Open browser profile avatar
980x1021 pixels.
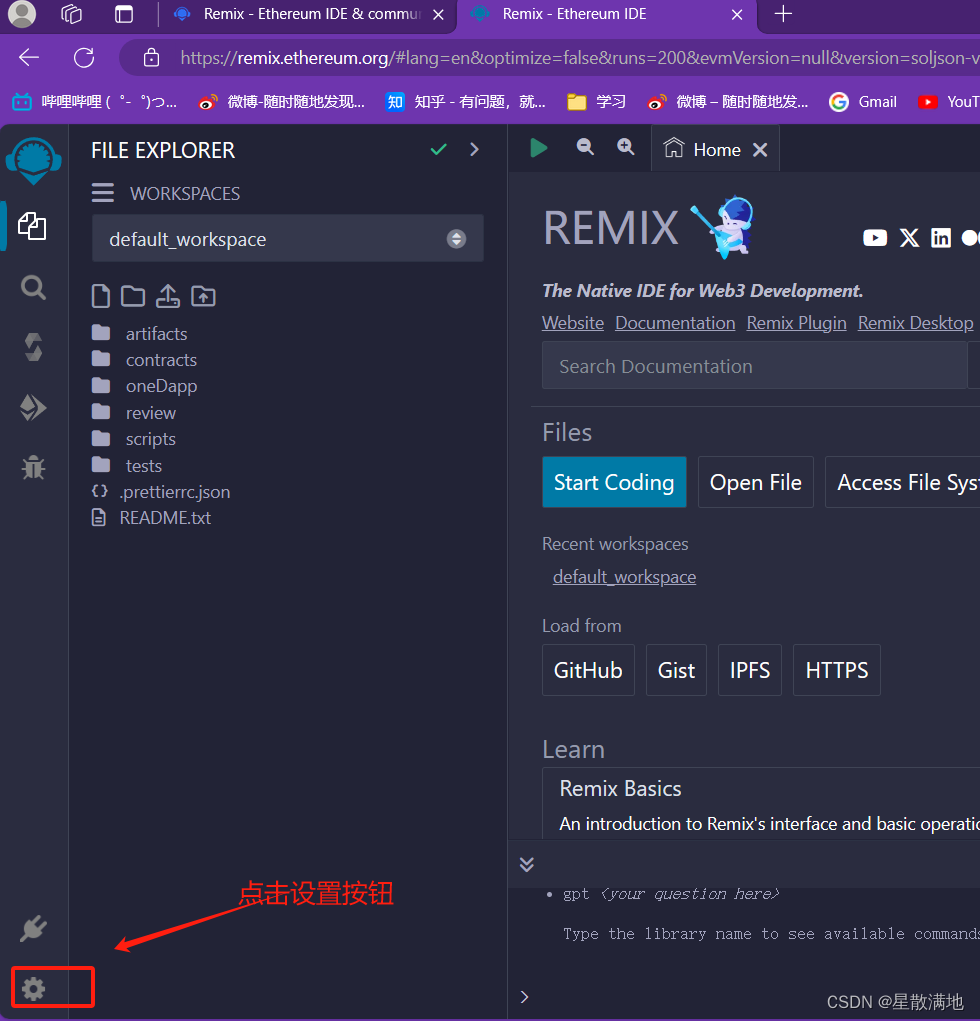[21, 14]
